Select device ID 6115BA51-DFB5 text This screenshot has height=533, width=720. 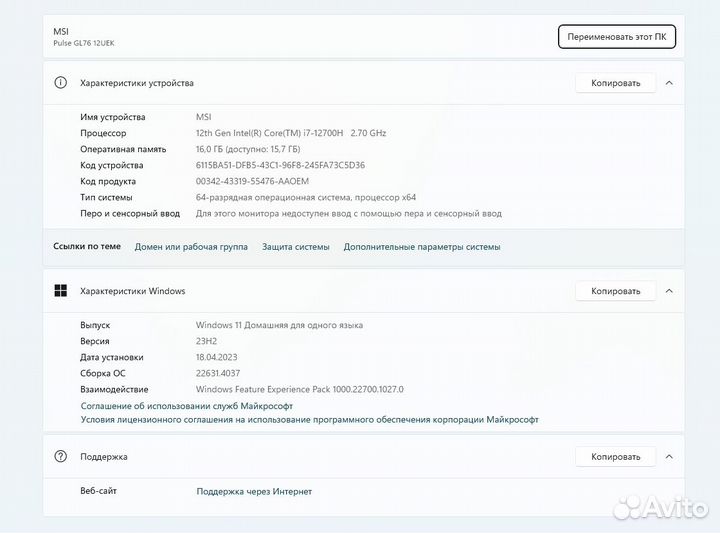tap(280, 165)
